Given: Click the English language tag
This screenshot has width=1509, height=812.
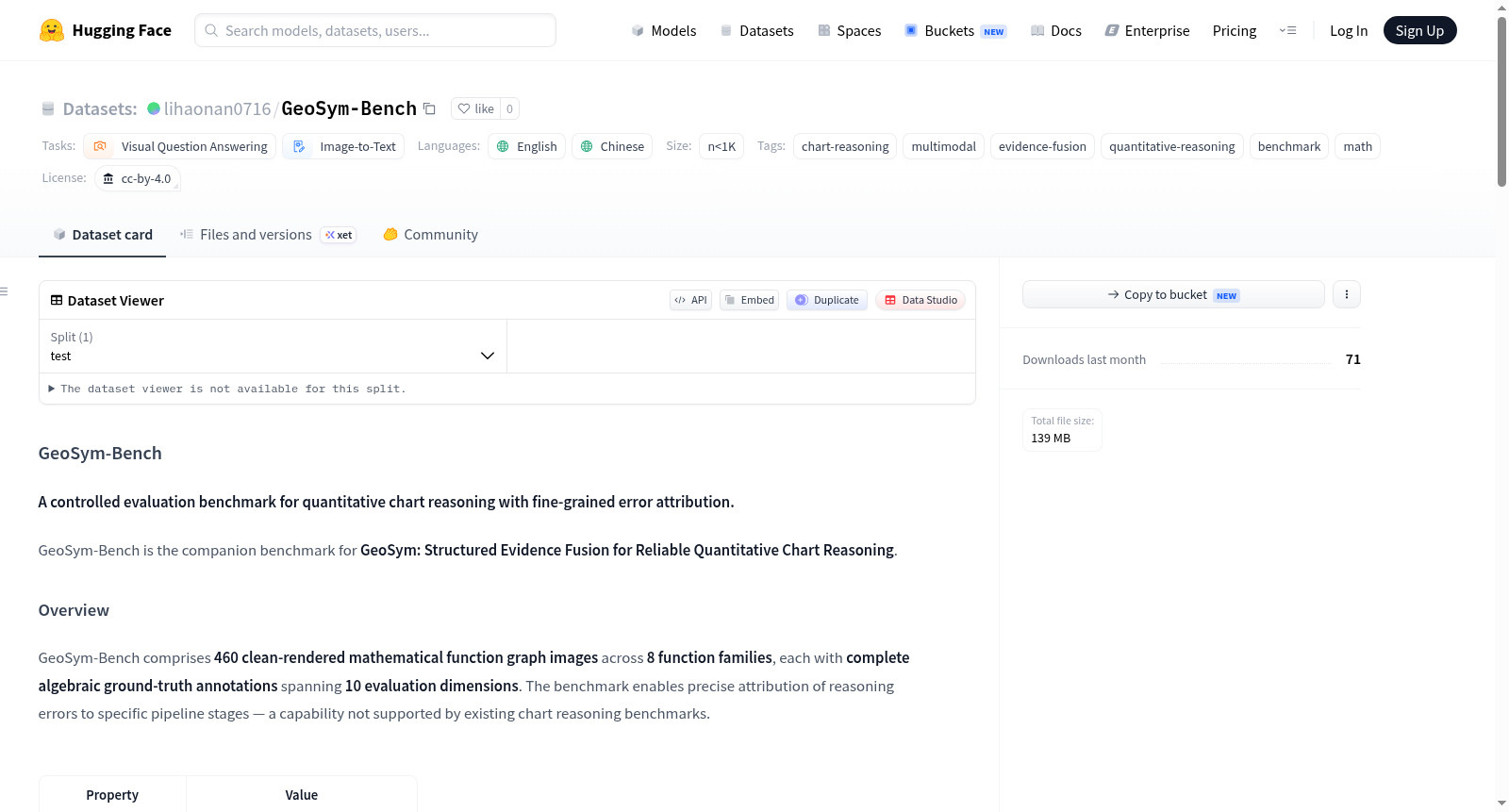Looking at the screenshot, I should tap(526, 146).
